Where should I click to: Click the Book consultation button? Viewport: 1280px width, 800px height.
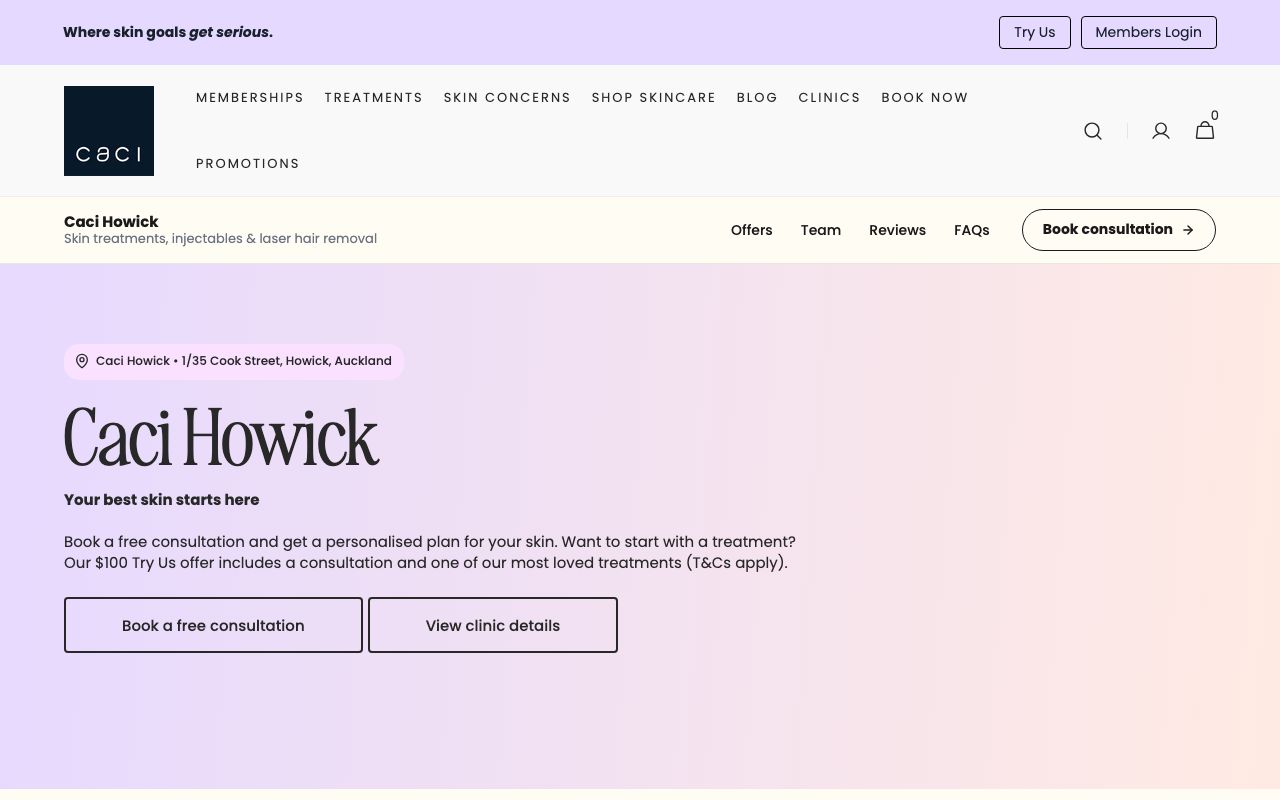1119,230
